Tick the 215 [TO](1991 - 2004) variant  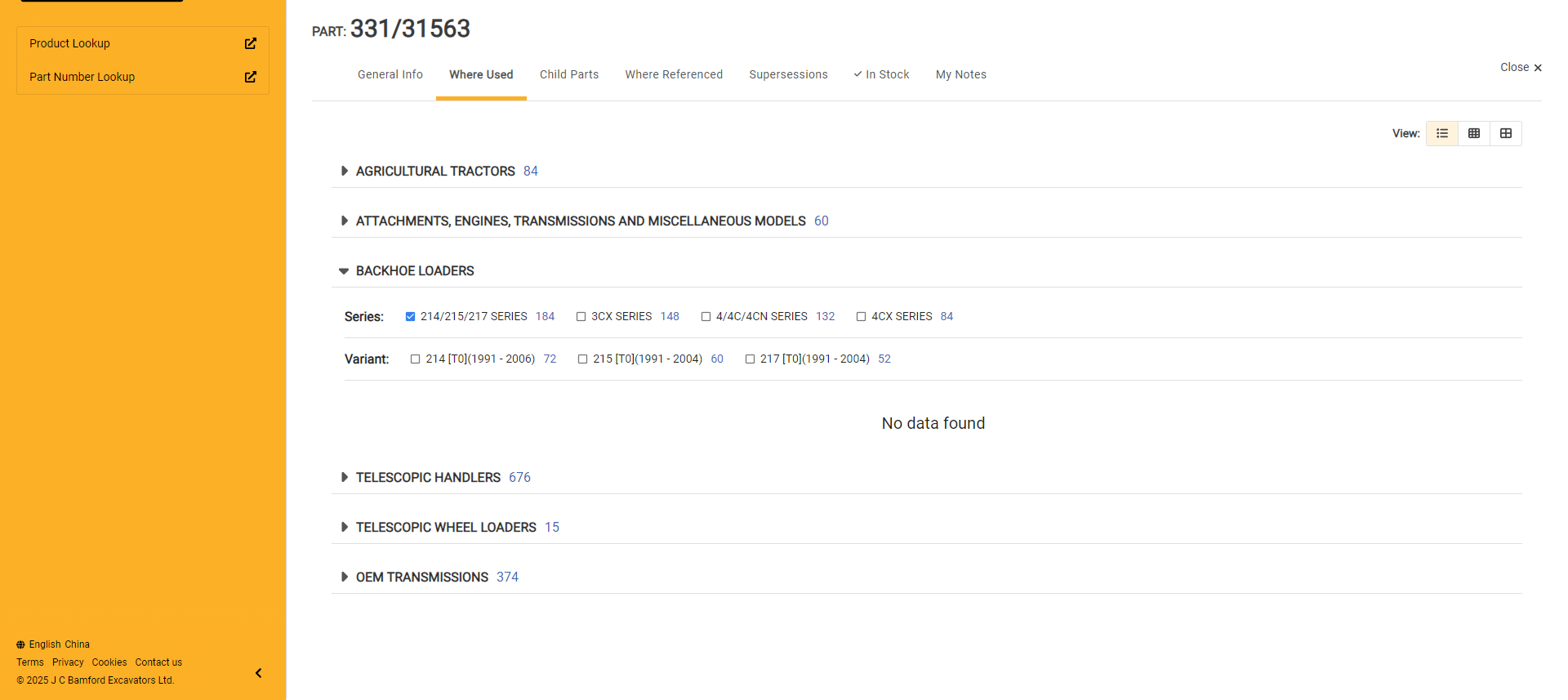(x=583, y=359)
